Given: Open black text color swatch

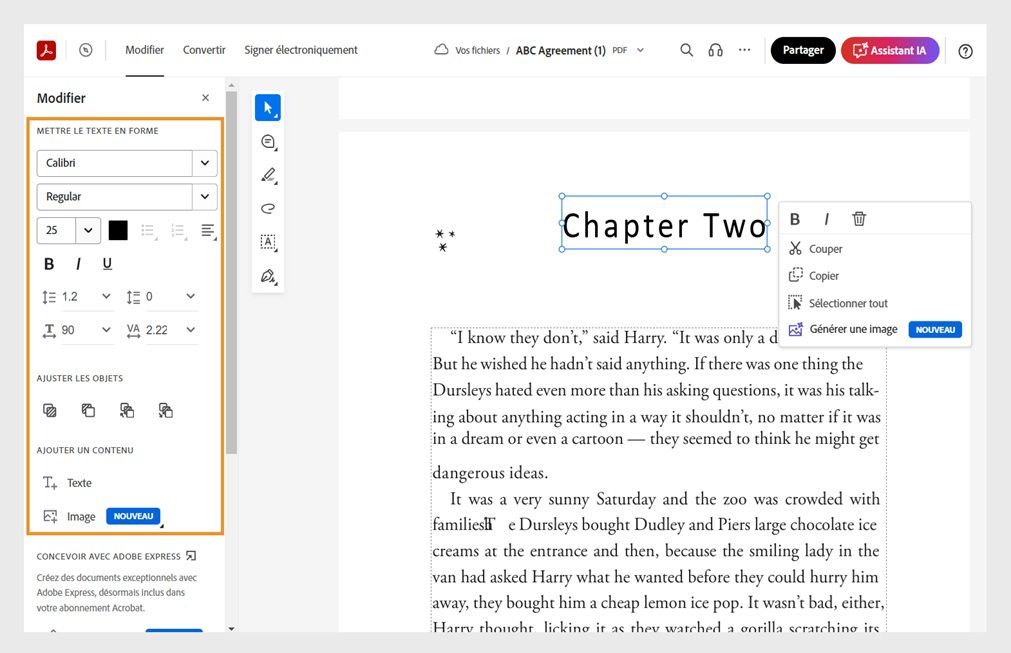Looking at the screenshot, I should point(118,230).
